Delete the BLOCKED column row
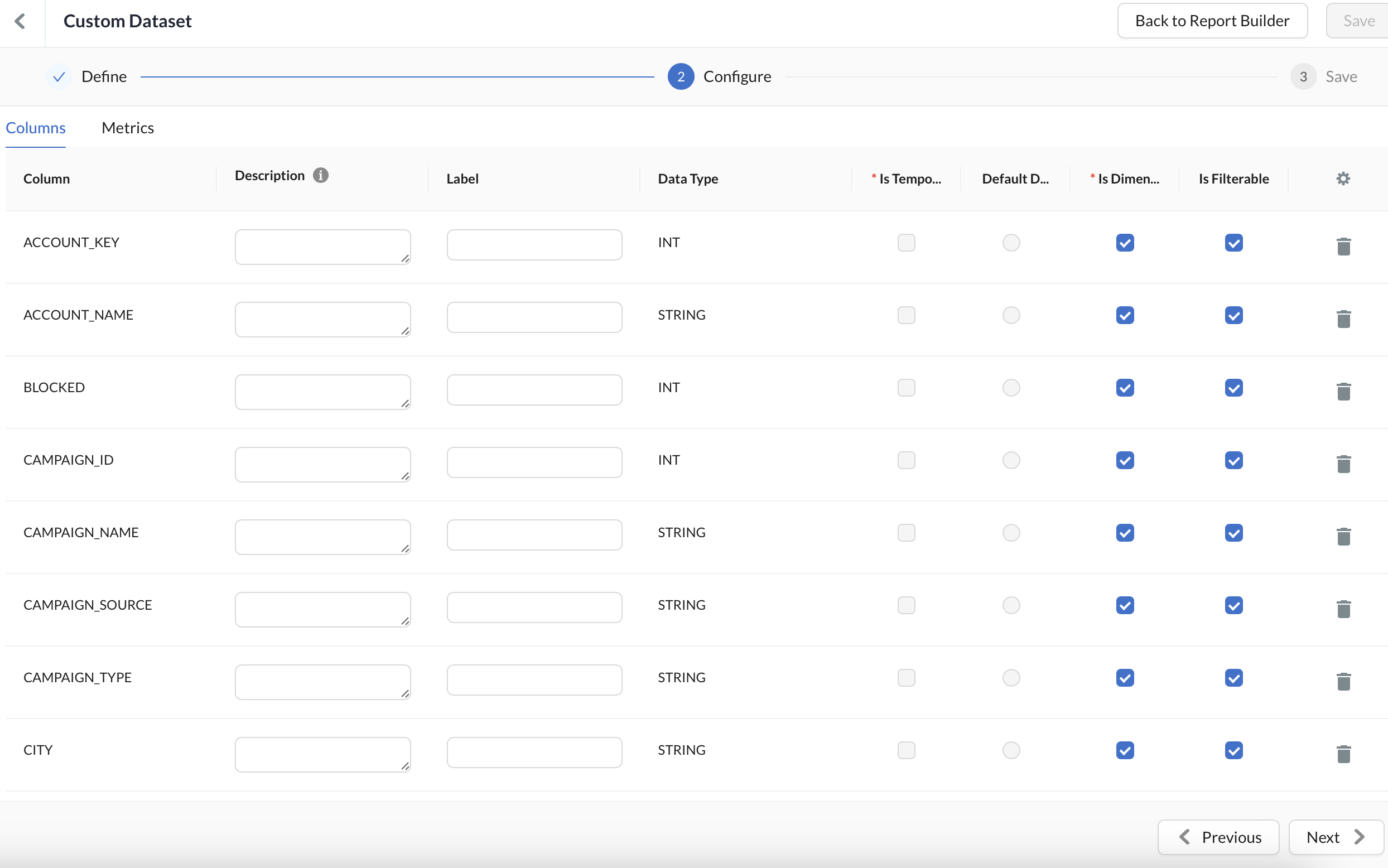 [x=1343, y=392]
